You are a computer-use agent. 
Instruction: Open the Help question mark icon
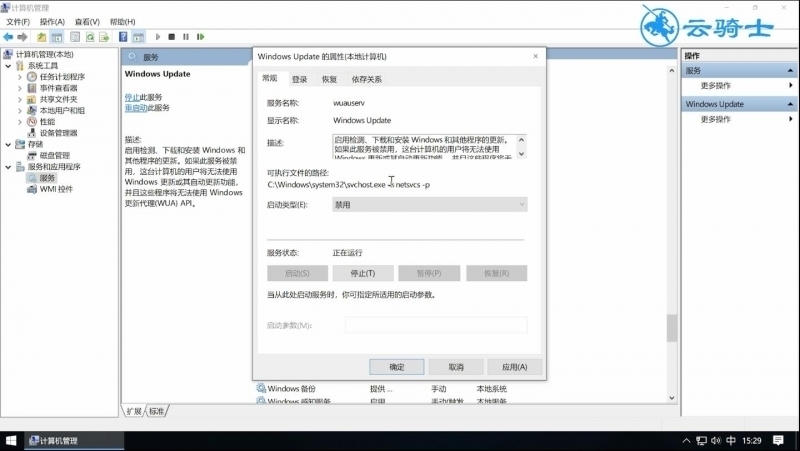pos(123,37)
